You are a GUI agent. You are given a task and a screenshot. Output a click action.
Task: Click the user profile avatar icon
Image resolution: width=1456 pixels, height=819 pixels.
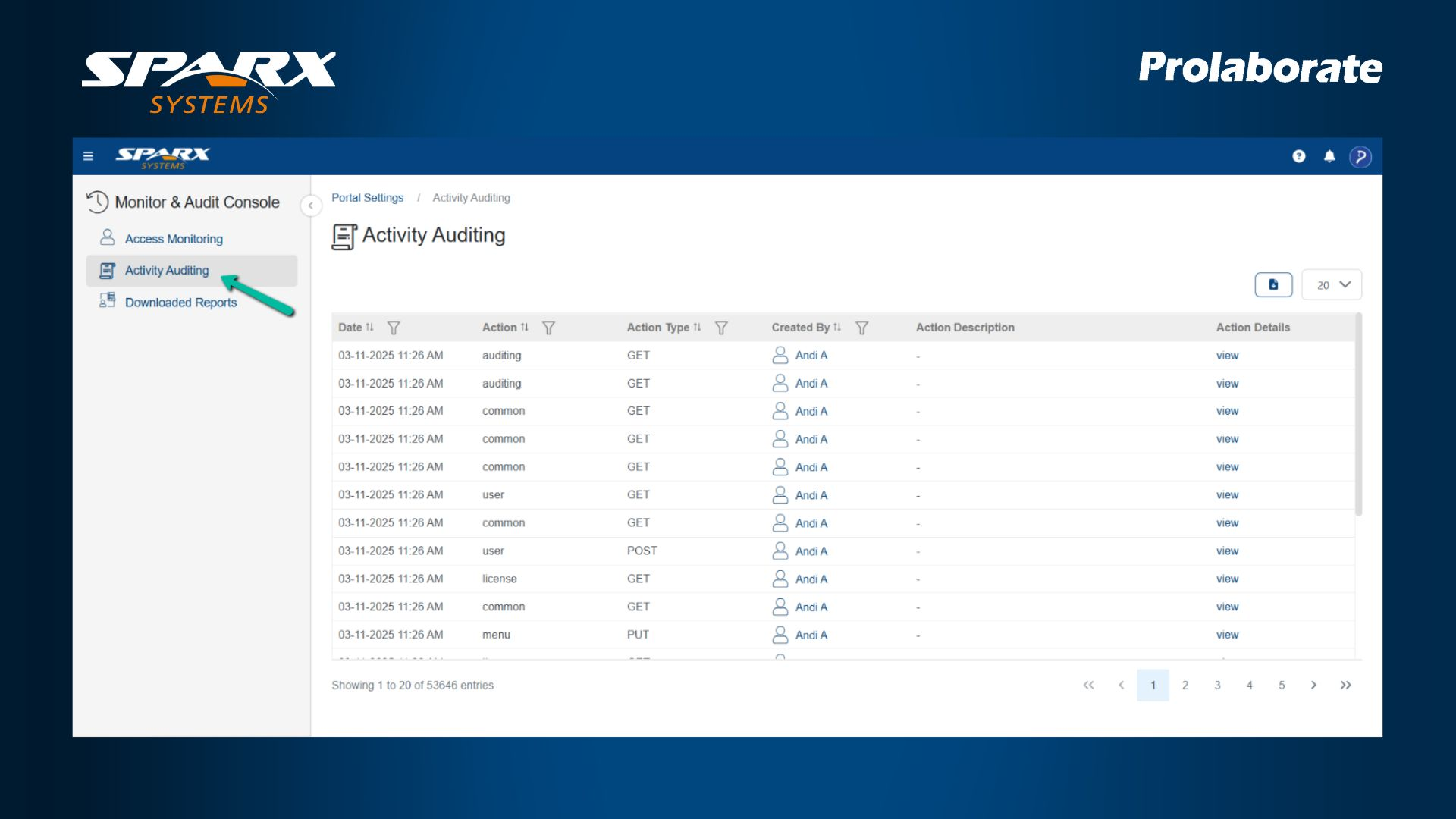coord(1360,157)
